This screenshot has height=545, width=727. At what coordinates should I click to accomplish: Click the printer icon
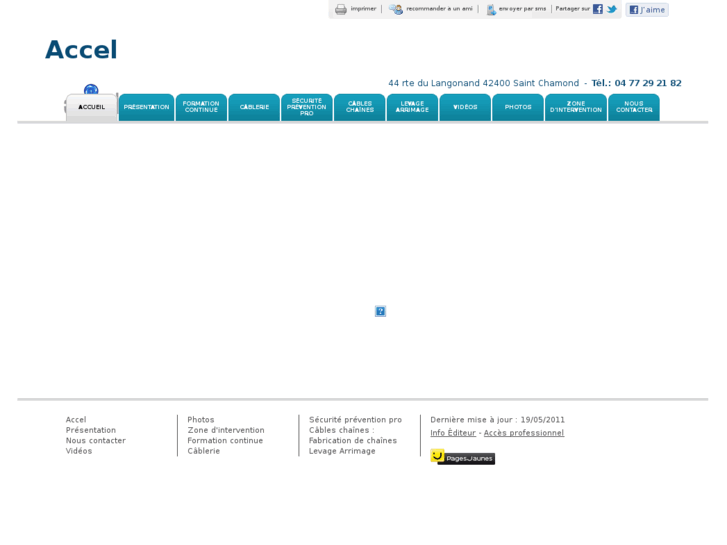tap(341, 9)
